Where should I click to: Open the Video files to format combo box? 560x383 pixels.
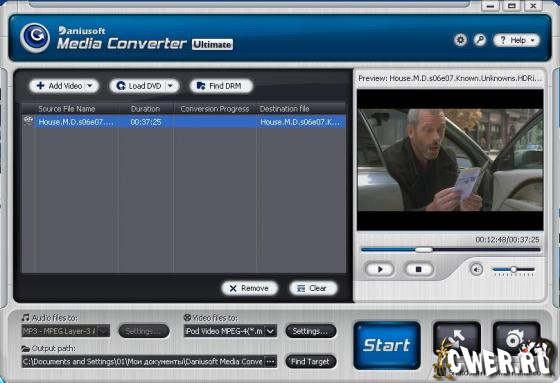point(230,331)
